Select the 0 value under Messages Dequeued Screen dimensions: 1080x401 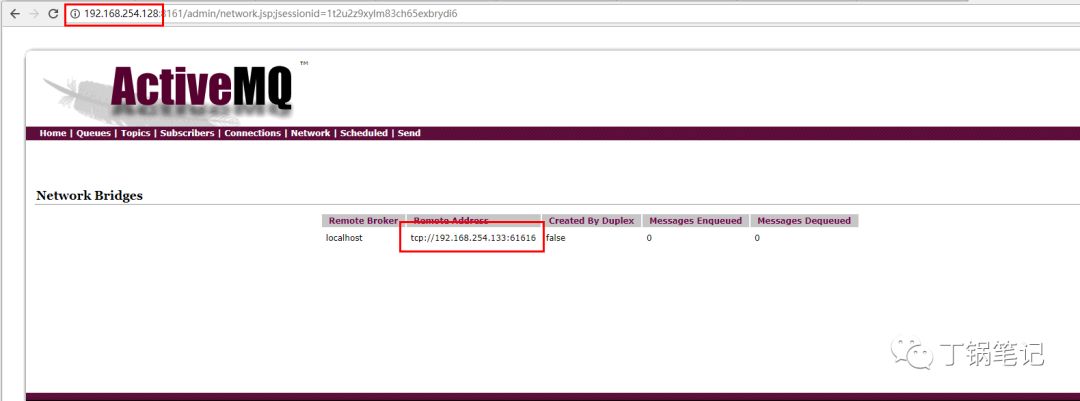pos(757,238)
